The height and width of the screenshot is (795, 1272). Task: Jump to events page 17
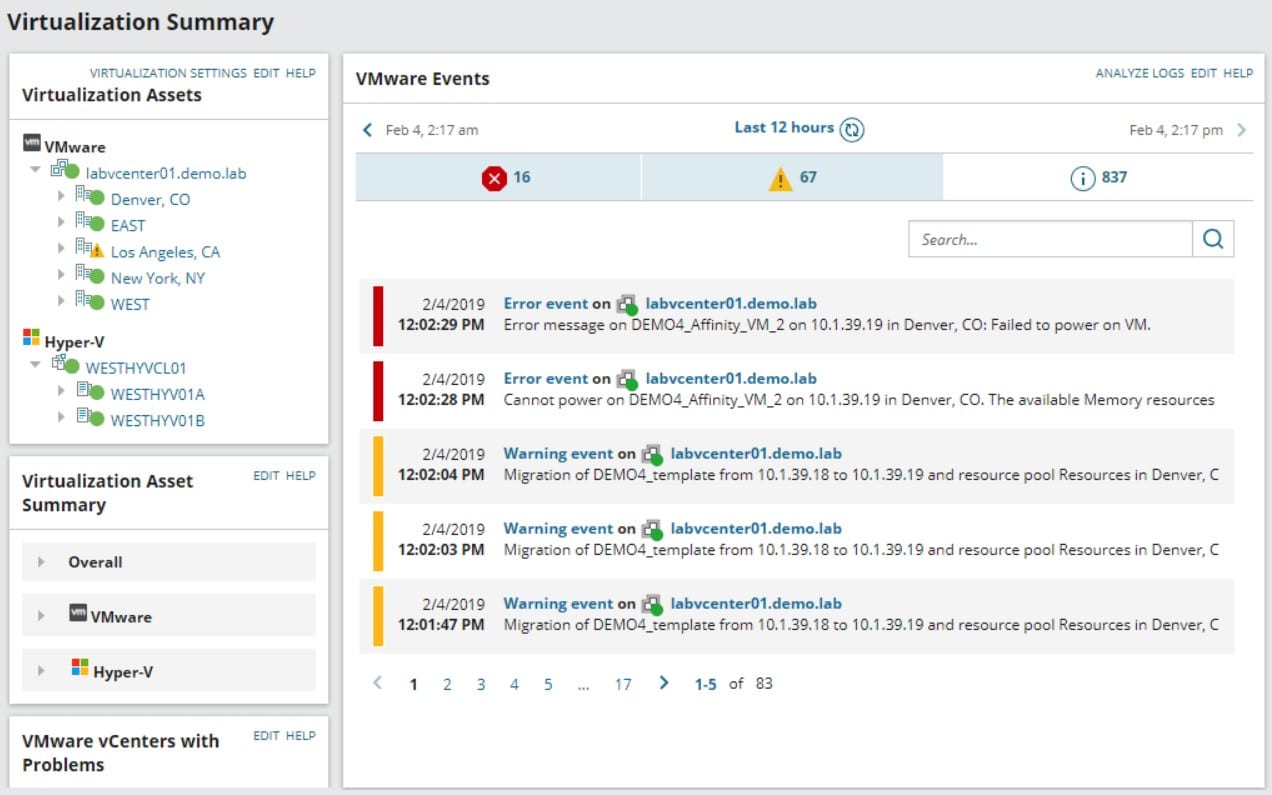pyautogui.click(x=623, y=685)
